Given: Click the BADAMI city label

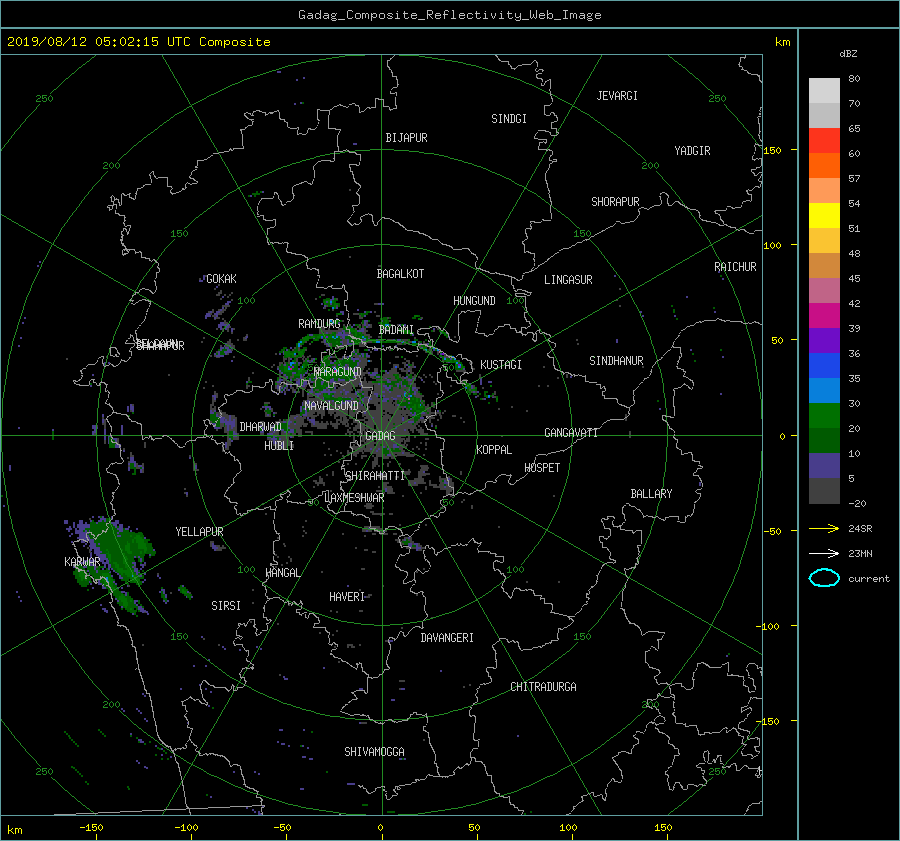Looking at the screenshot, I should tap(396, 330).
